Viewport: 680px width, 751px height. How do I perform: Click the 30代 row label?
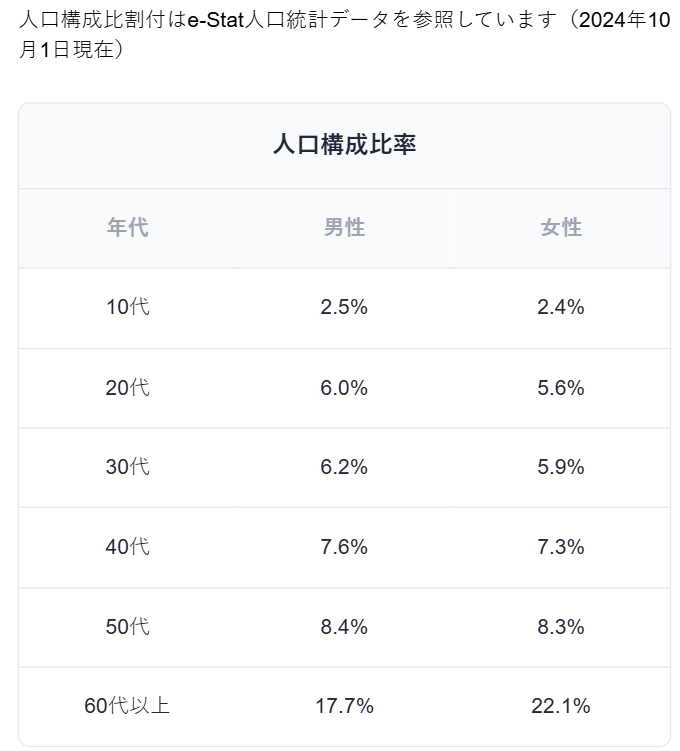[x=127, y=467]
